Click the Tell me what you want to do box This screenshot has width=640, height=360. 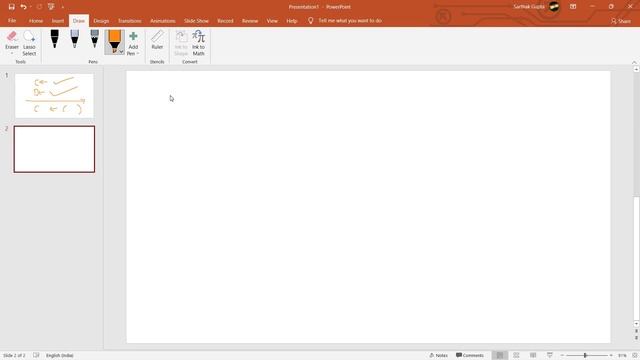(x=345, y=20)
